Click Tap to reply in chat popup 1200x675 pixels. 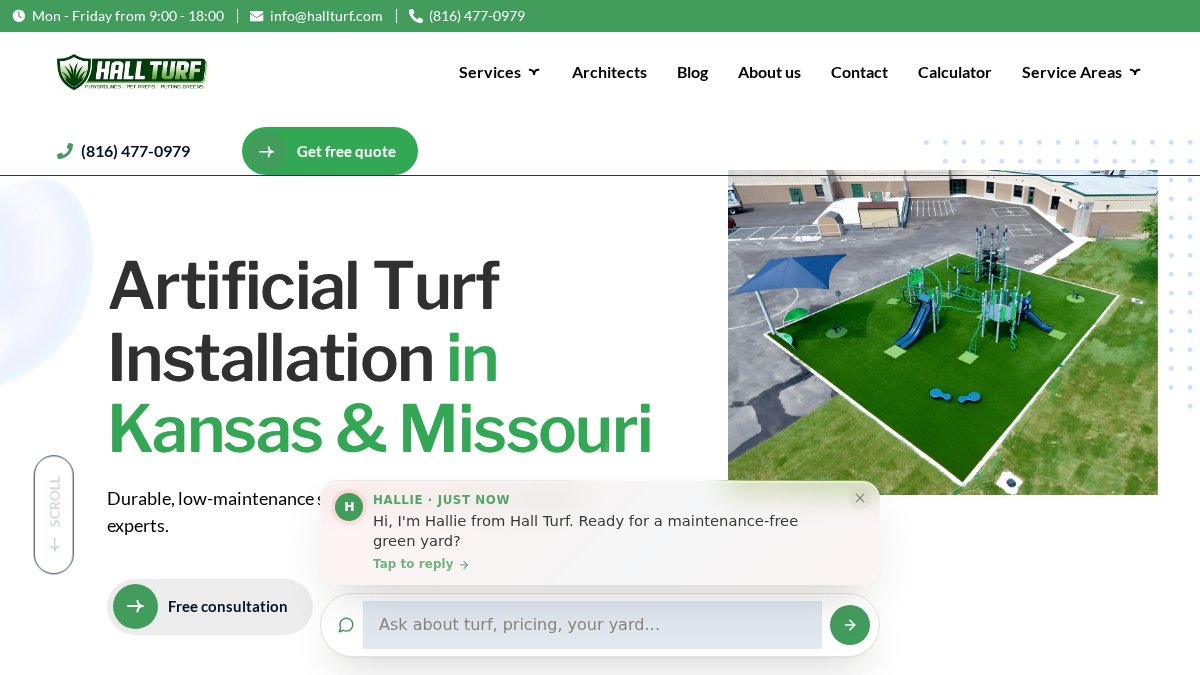(421, 564)
